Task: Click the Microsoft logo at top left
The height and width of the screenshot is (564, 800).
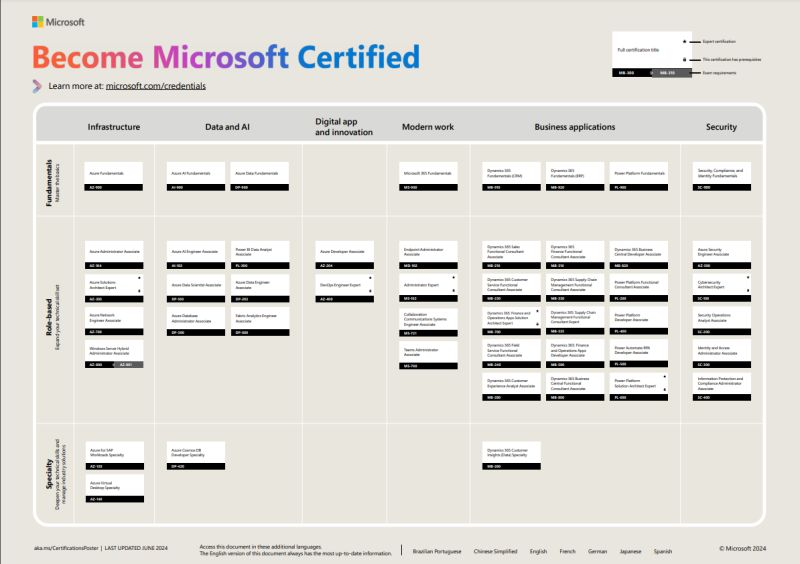Action: pyautogui.click(x=58, y=22)
